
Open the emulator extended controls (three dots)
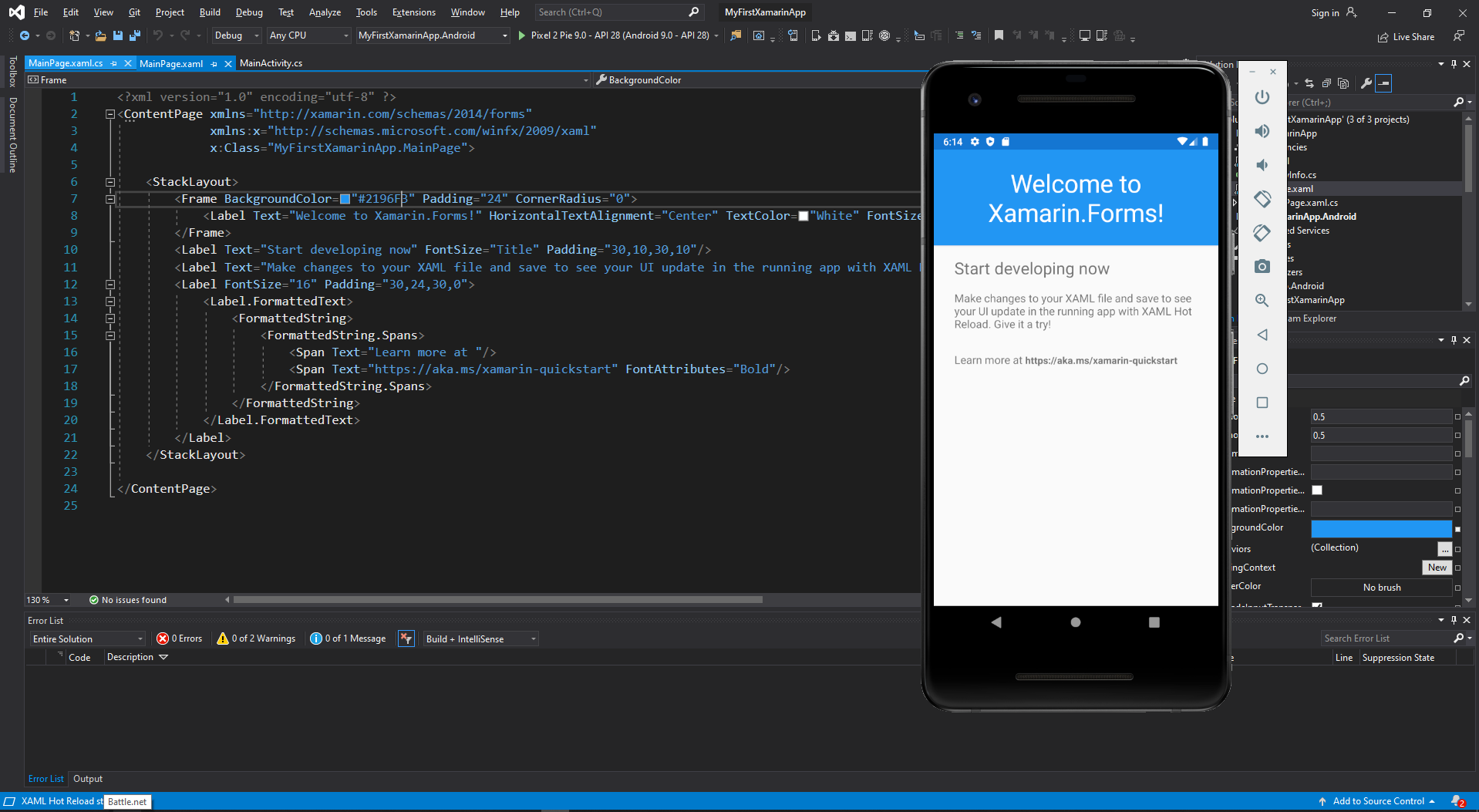point(1262,436)
